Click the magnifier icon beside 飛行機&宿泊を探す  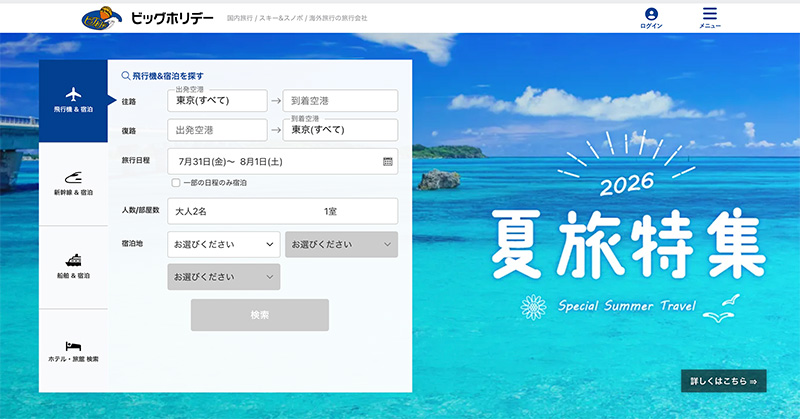point(126,76)
